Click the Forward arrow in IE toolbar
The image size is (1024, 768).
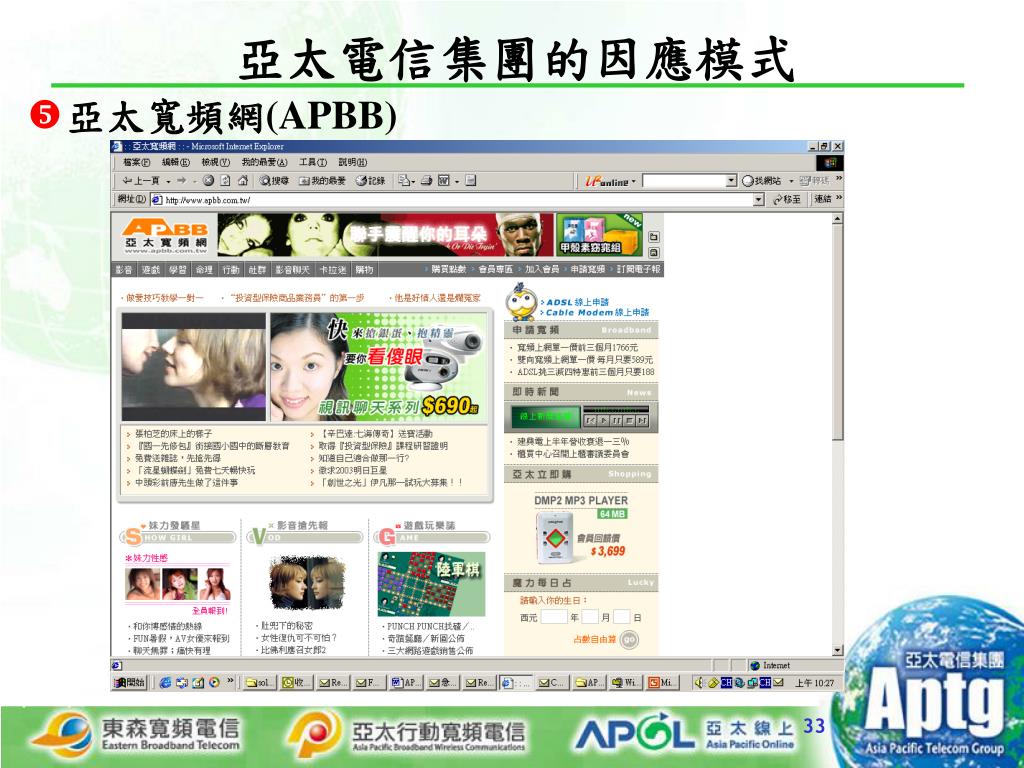coord(182,181)
